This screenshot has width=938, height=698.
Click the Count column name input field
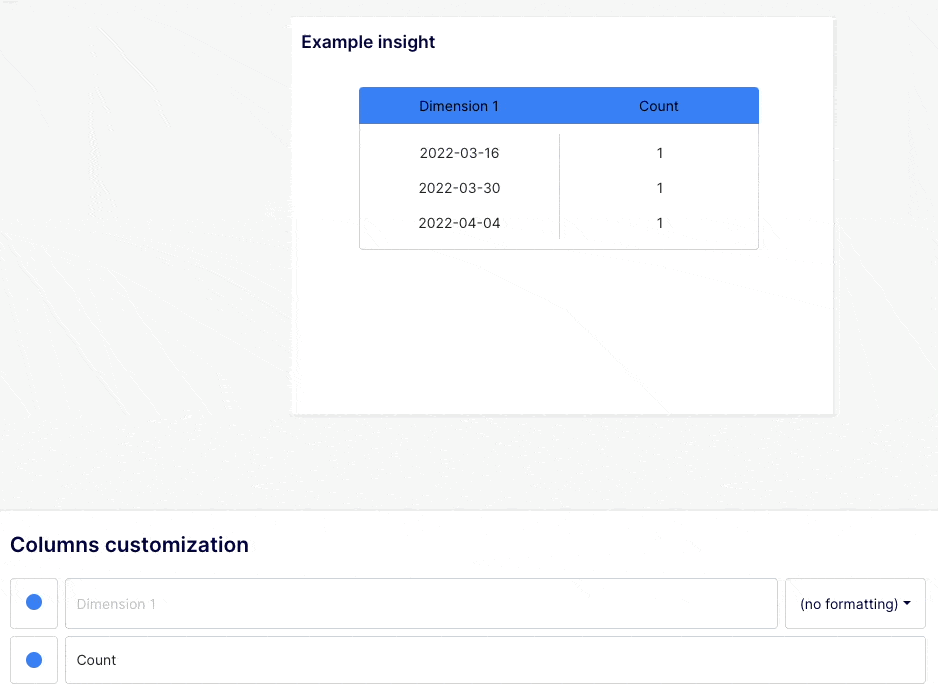tap(497, 660)
